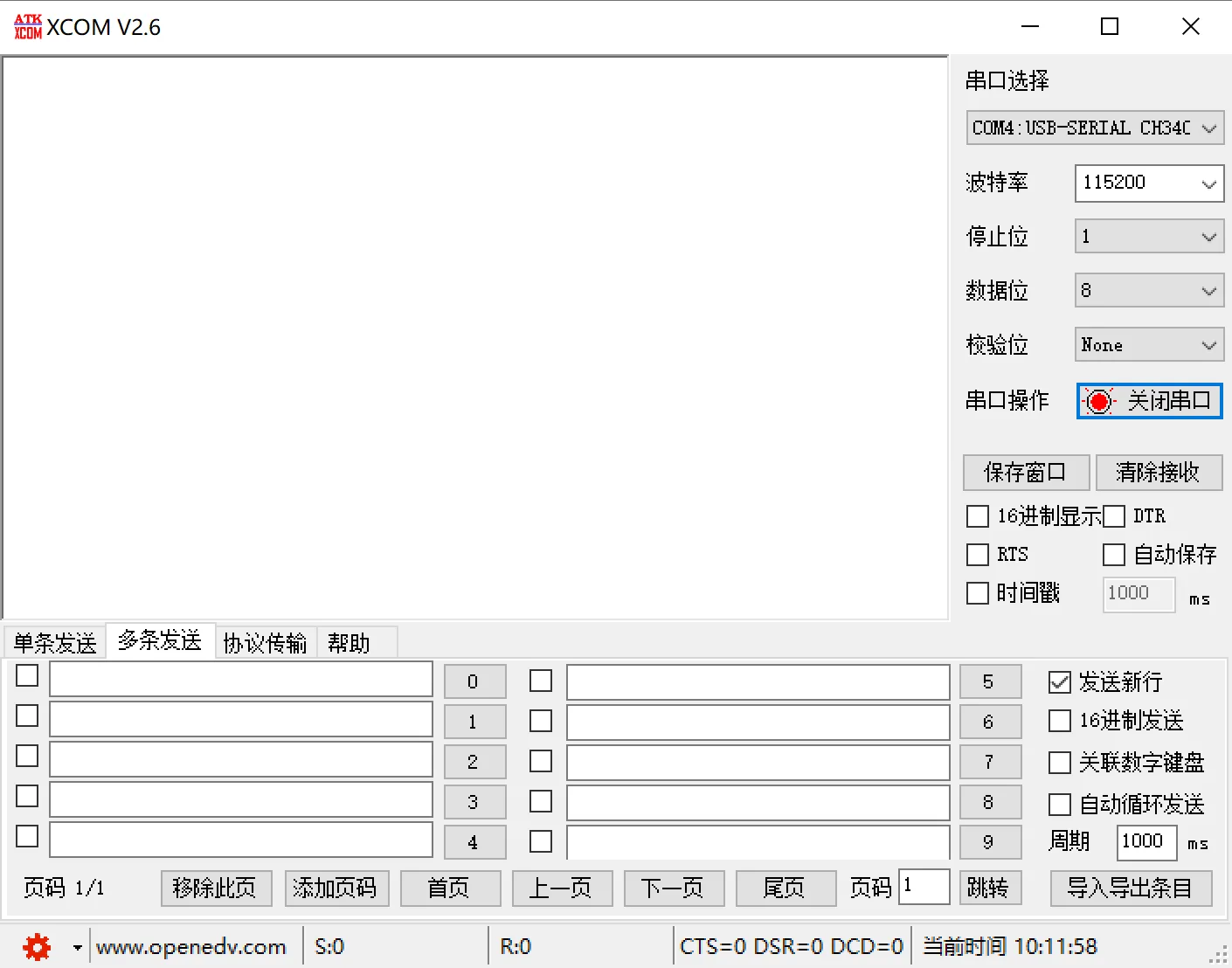Toggle the RTS checkbox
The image size is (1232, 968).
click(978, 555)
